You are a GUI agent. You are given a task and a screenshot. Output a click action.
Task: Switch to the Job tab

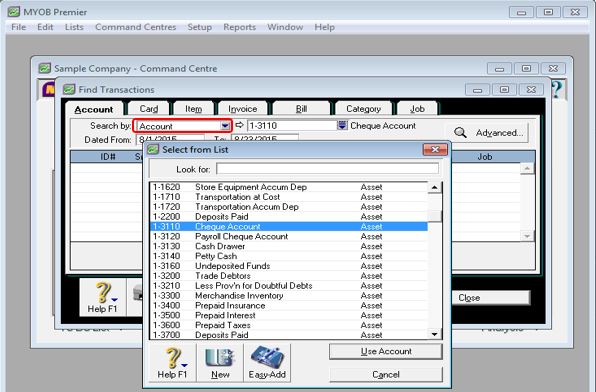pyautogui.click(x=417, y=109)
